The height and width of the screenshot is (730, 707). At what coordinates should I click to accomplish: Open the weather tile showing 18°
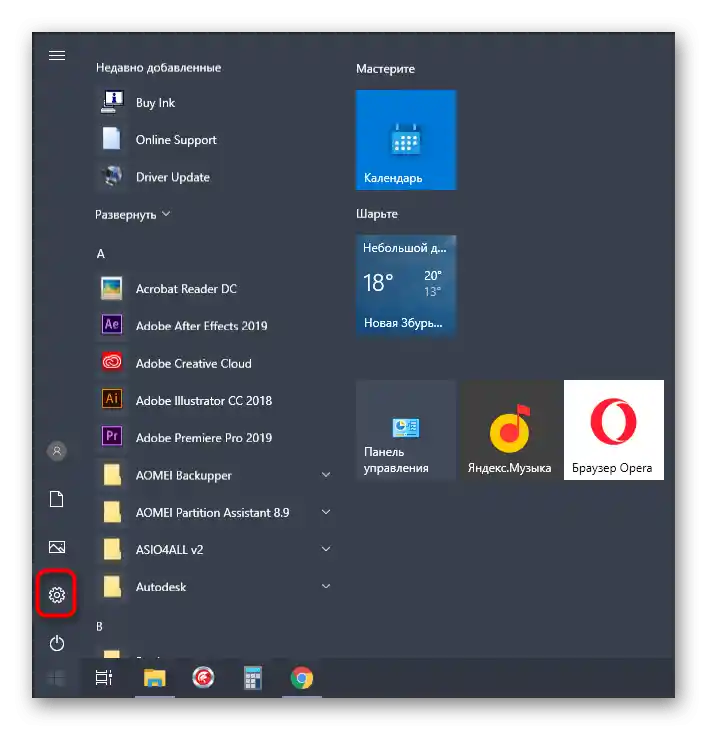coord(406,285)
